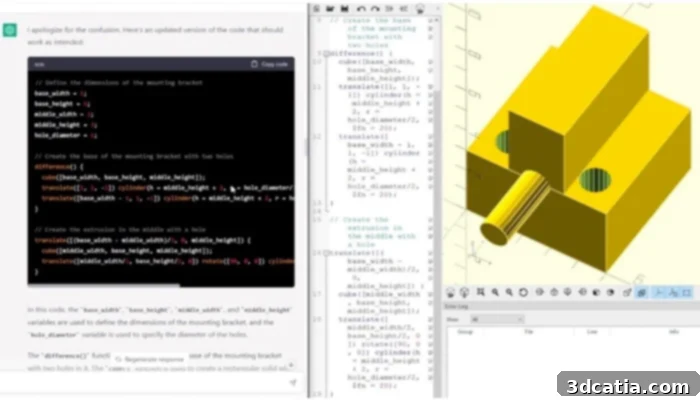Toggle Perspective projection in viewer toolbar
Screen dimensions: 700x400
[628, 292]
